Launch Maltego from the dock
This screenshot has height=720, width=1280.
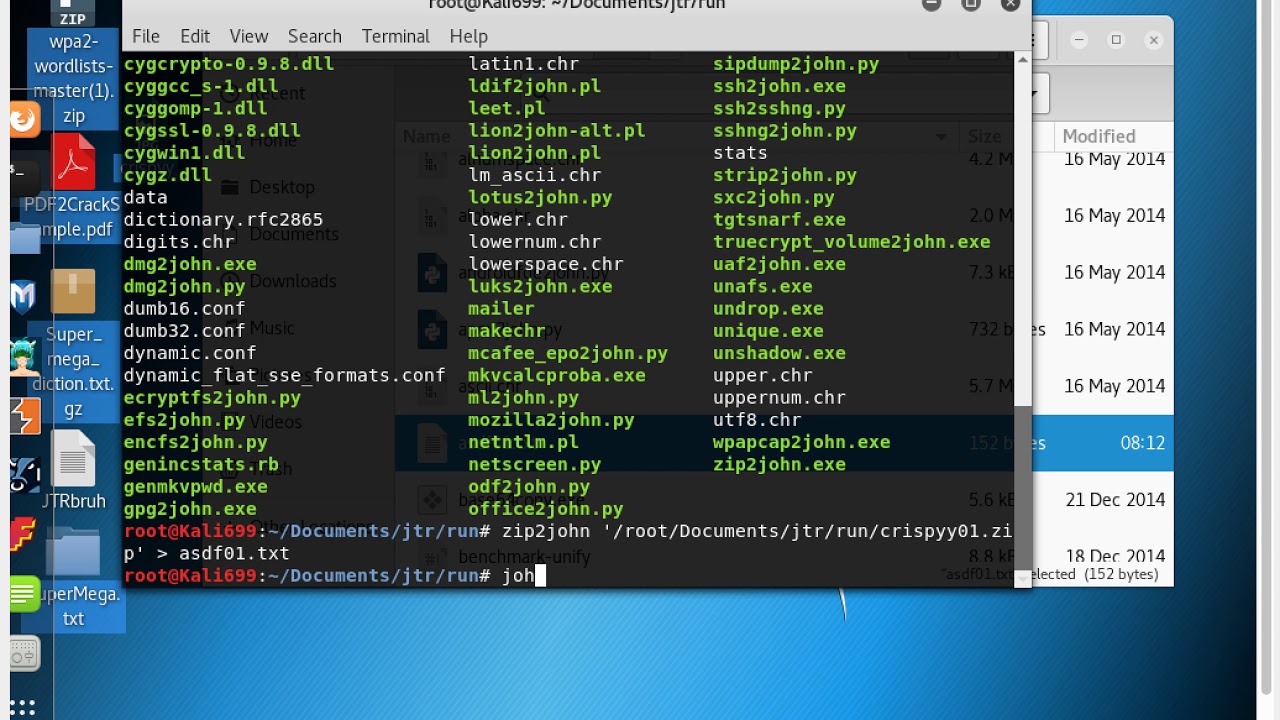point(23,297)
